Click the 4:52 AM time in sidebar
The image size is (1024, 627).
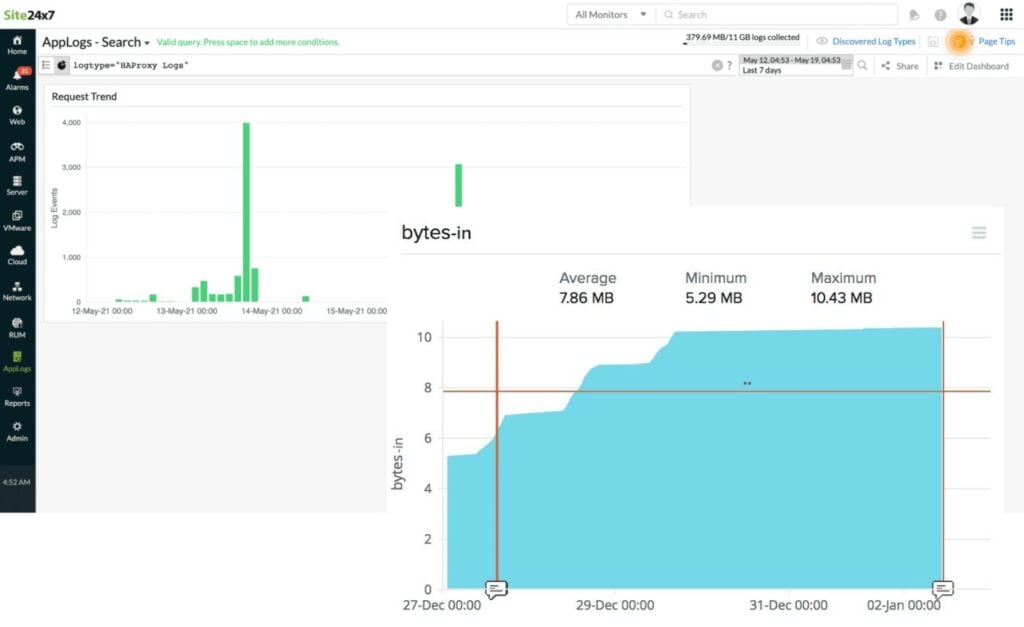pyautogui.click(x=16, y=482)
